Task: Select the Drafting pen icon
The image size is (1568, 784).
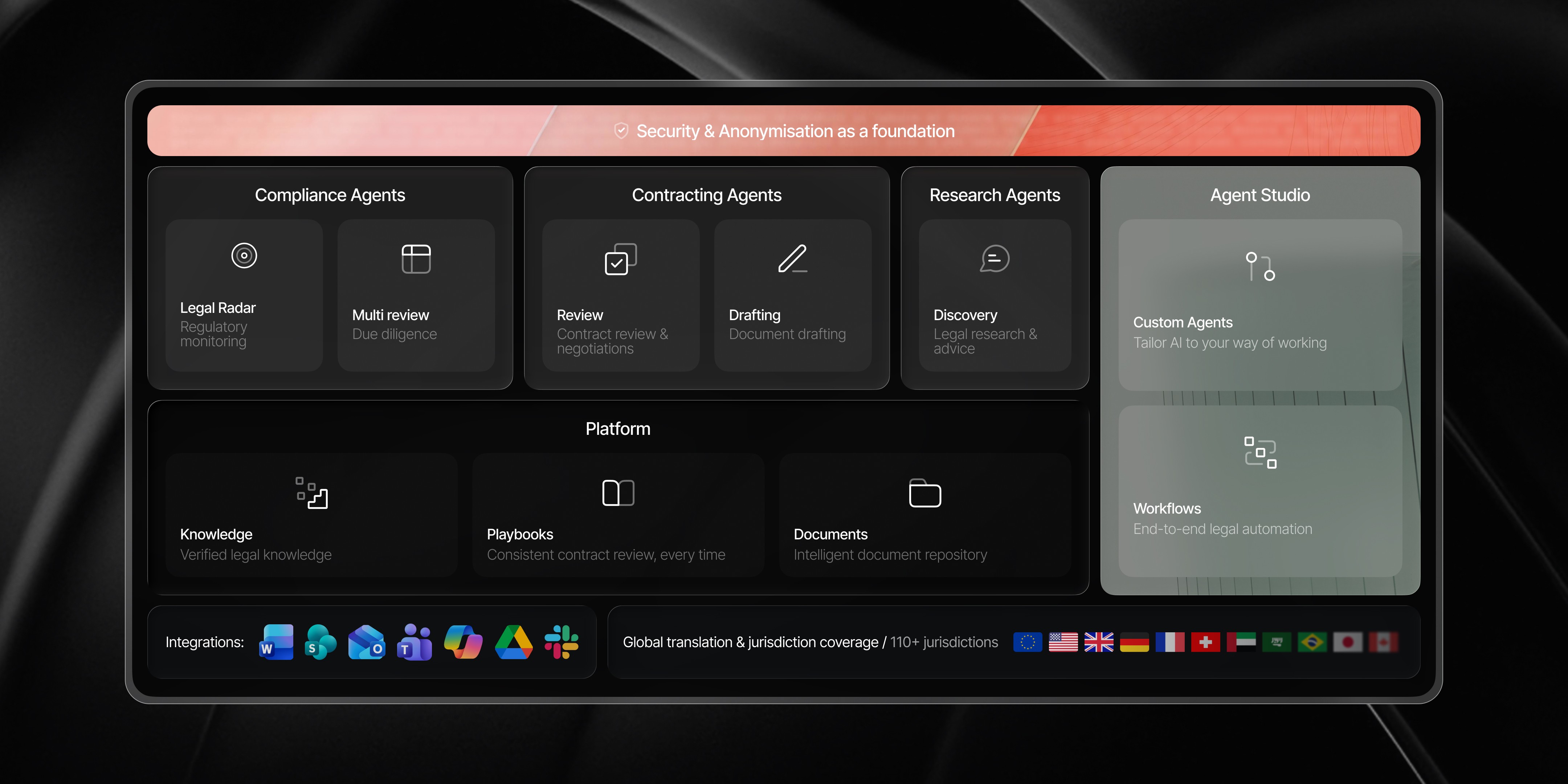Action: pos(792,259)
